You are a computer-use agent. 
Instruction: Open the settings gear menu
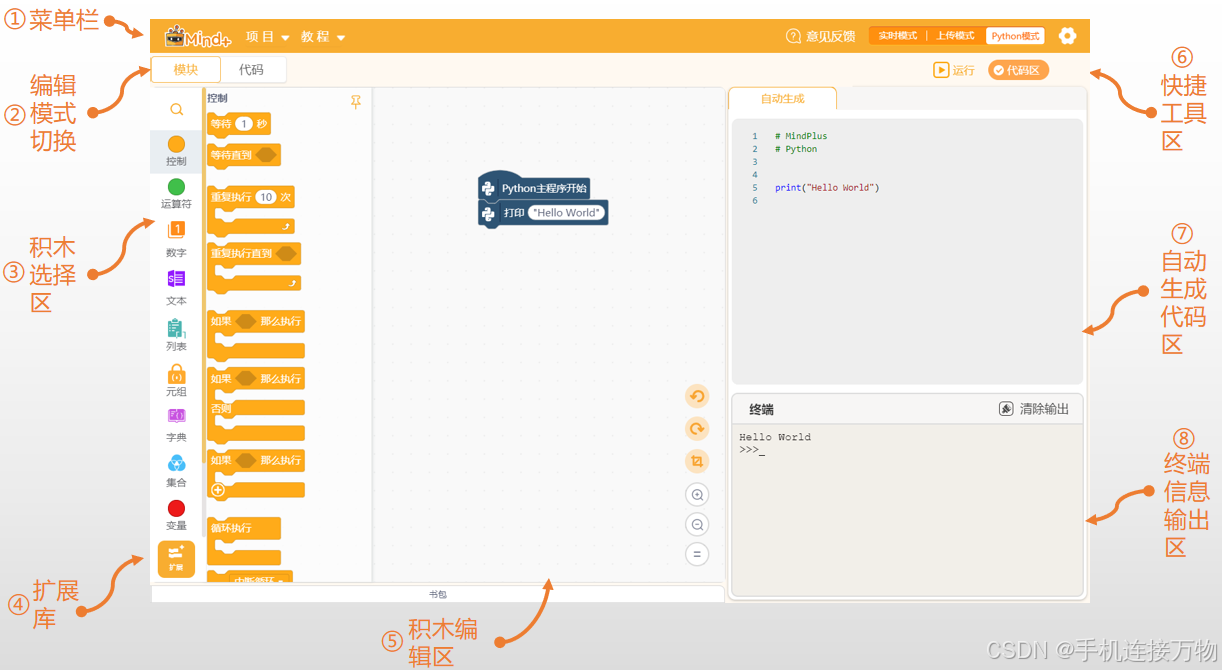click(x=1067, y=35)
